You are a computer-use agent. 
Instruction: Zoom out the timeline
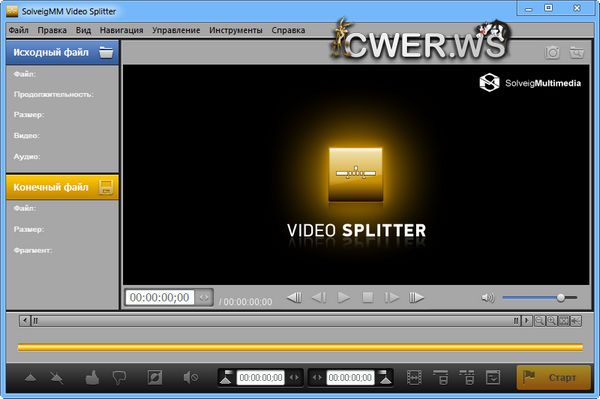coord(540,321)
